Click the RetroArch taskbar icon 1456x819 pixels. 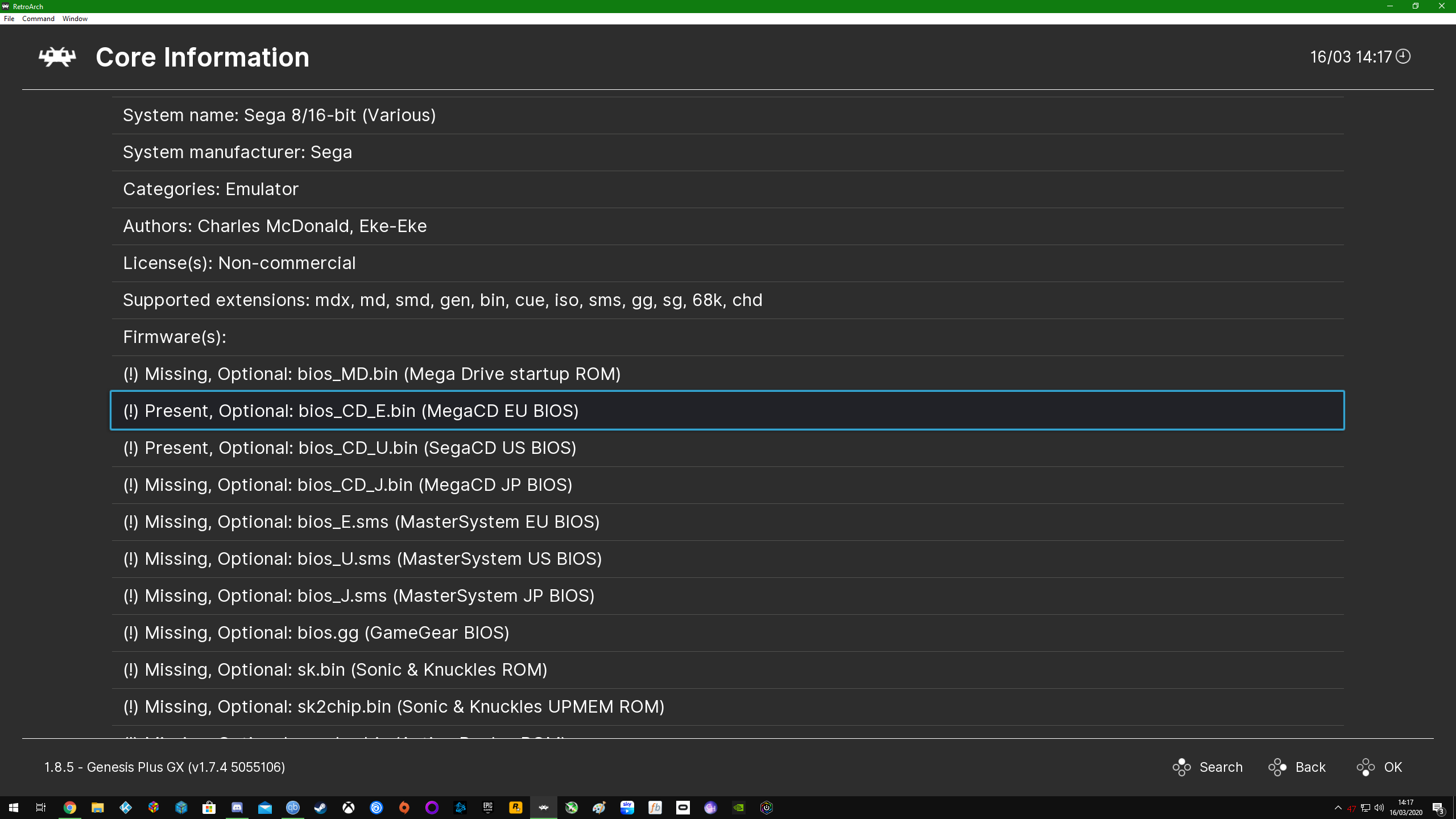(544, 808)
